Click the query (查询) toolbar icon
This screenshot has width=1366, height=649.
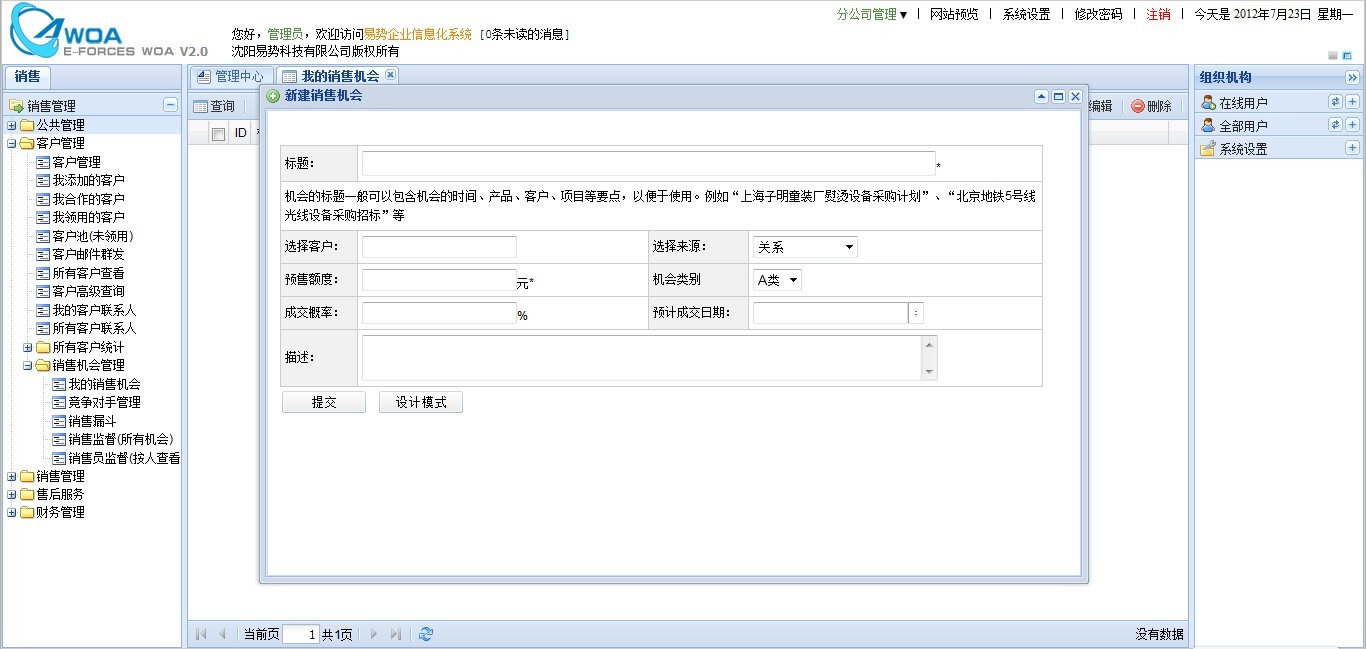(x=200, y=106)
